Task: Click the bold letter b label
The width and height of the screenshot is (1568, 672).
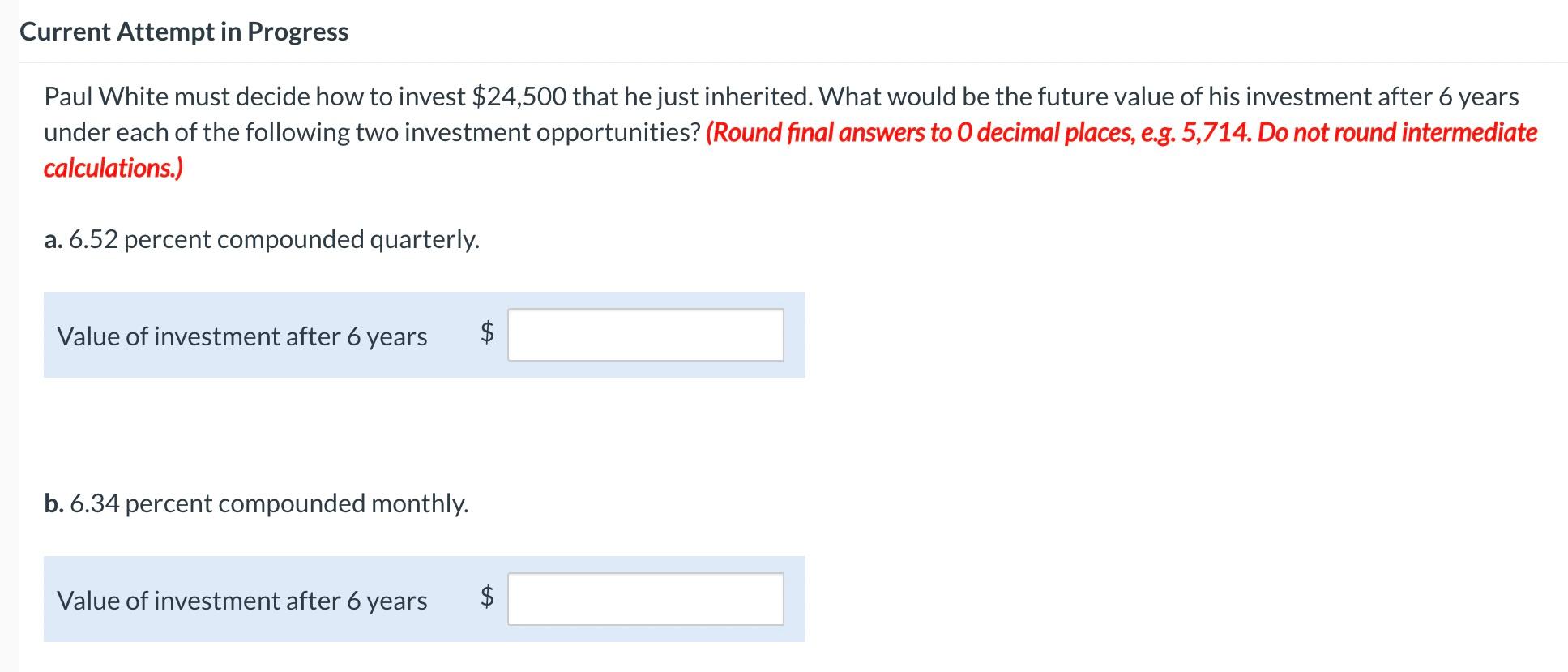Action: pyautogui.click(x=53, y=503)
